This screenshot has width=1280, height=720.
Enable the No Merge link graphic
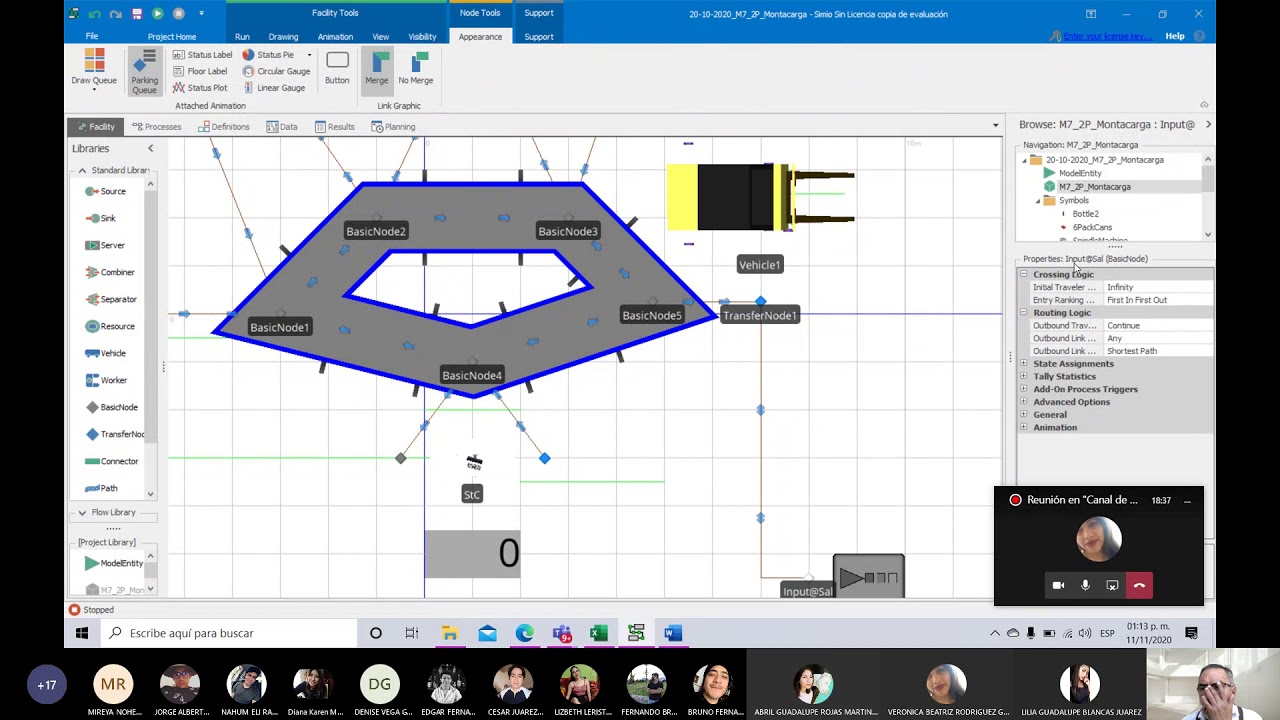tap(416, 68)
